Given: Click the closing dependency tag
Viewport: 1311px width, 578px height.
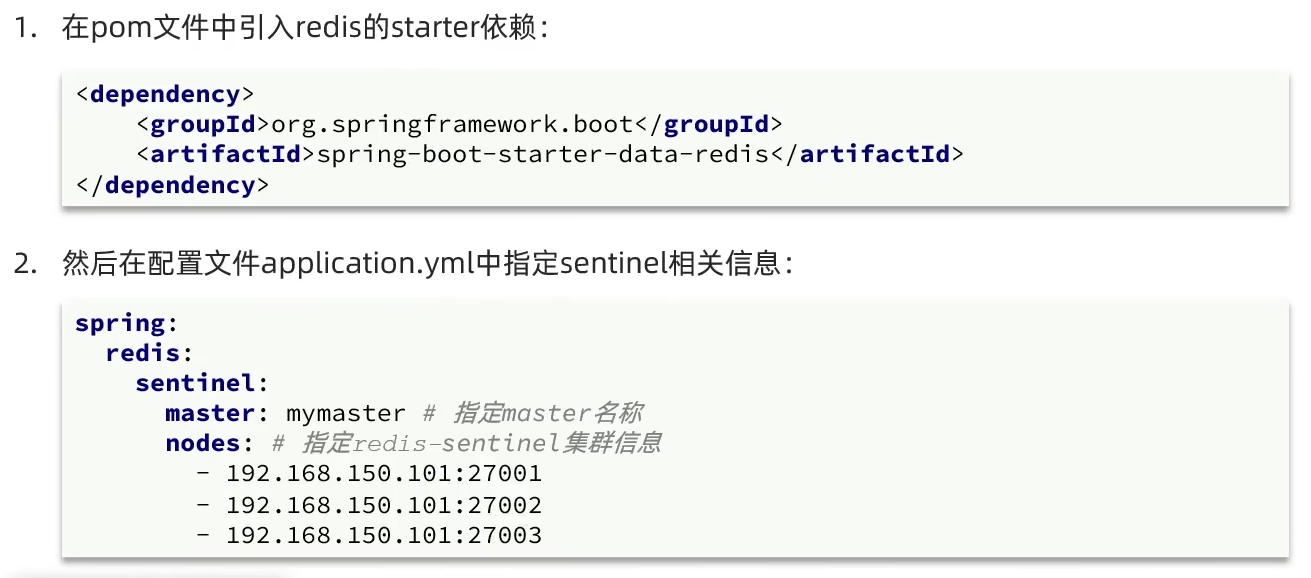Looking at the screenshot, I should tap(172, 185).
